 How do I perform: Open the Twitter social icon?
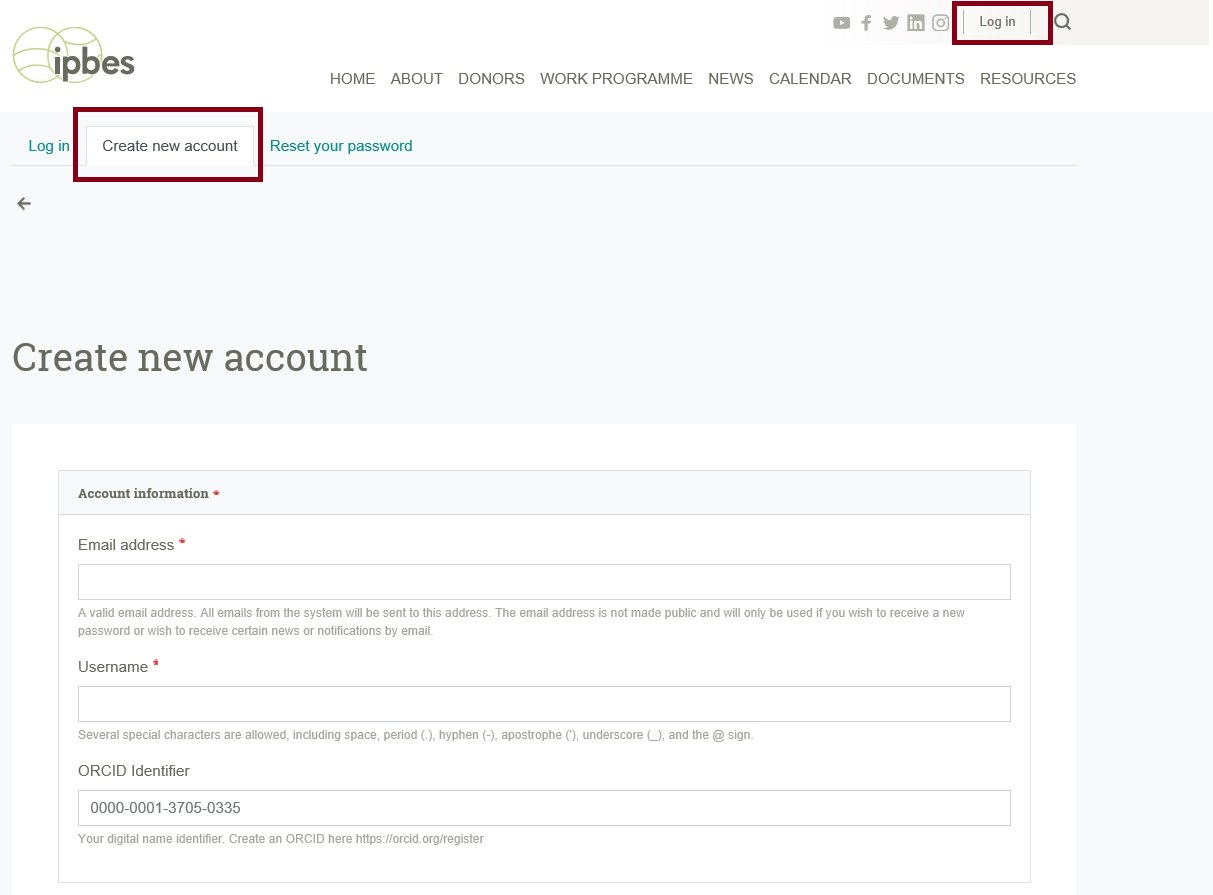891,23
